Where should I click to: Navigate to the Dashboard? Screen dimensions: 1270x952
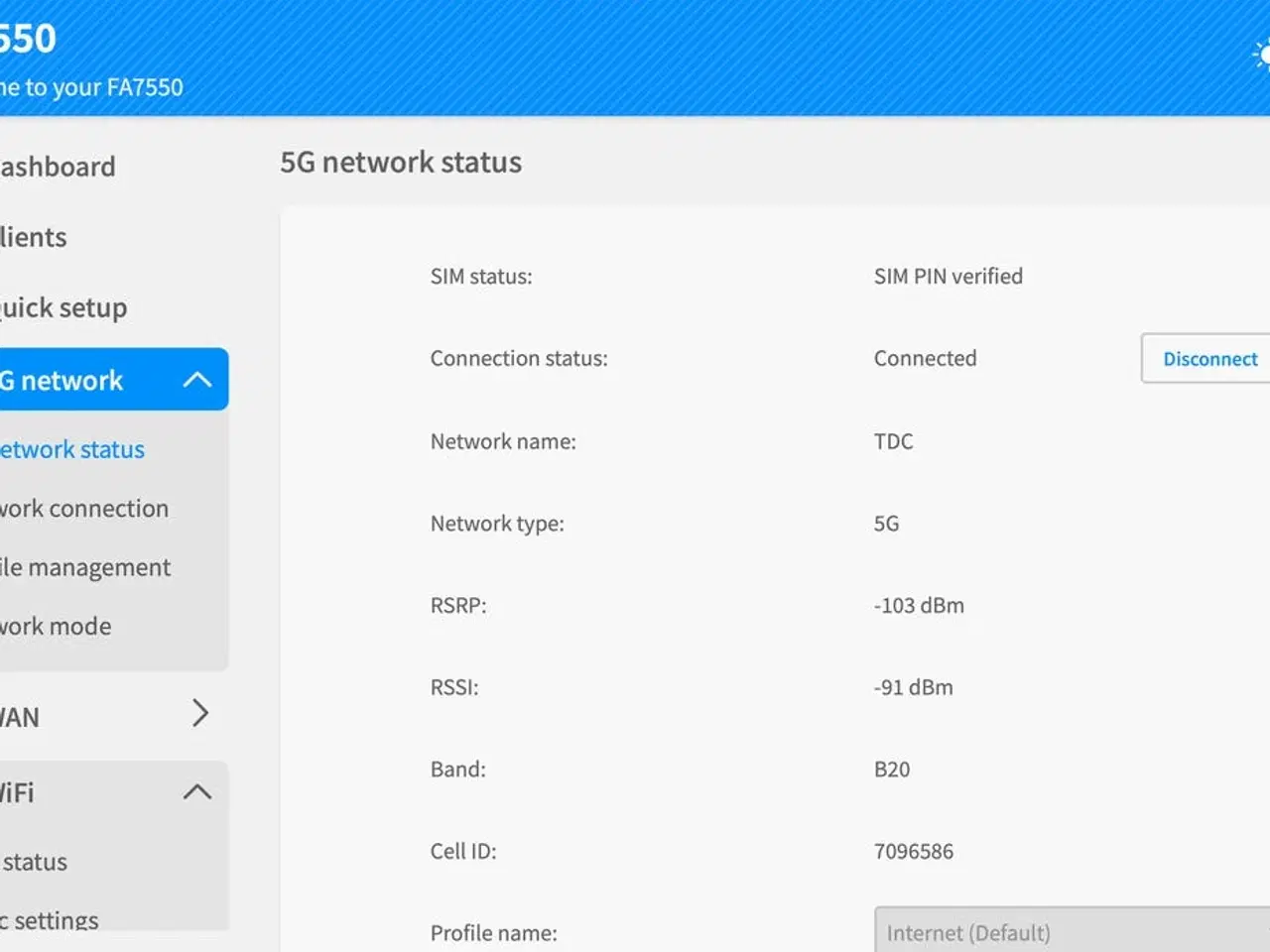(x=57, y=166)
